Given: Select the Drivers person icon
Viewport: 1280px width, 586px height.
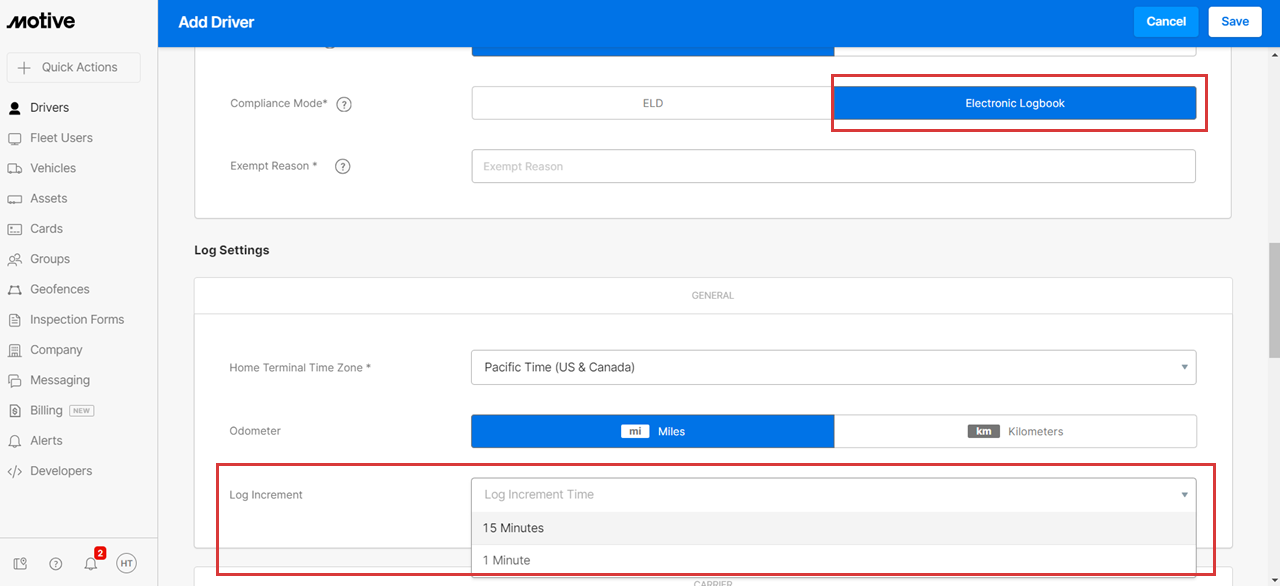Looking at the screenshot, I should pos(14,108).
